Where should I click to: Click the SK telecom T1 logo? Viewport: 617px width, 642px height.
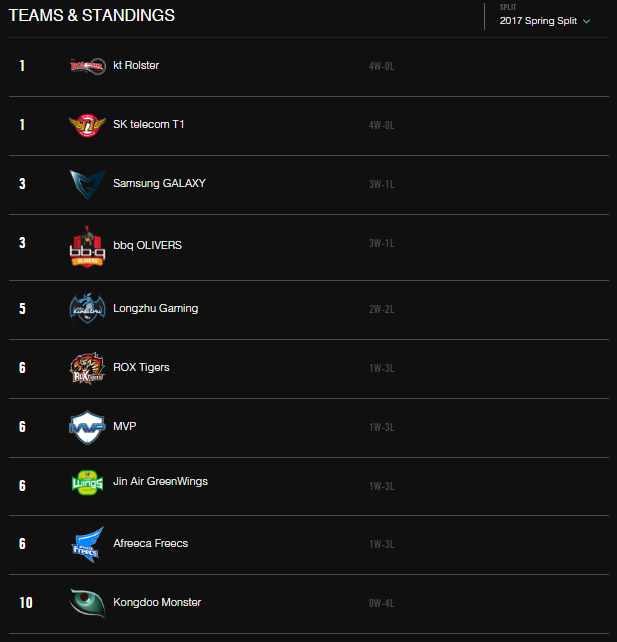tap(87, 125)
